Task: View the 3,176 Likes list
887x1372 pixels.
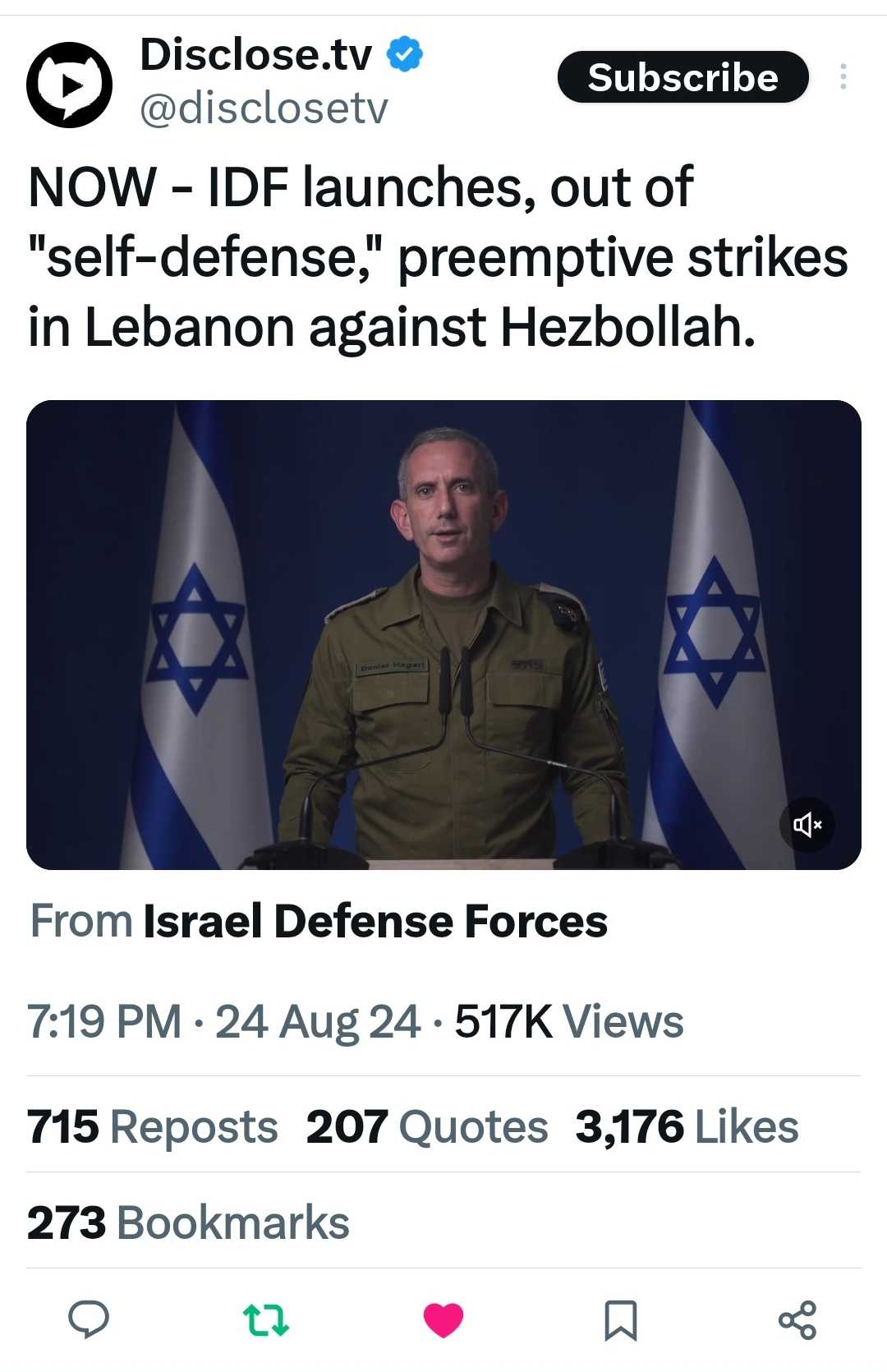Action: (x=687, y=1126)
